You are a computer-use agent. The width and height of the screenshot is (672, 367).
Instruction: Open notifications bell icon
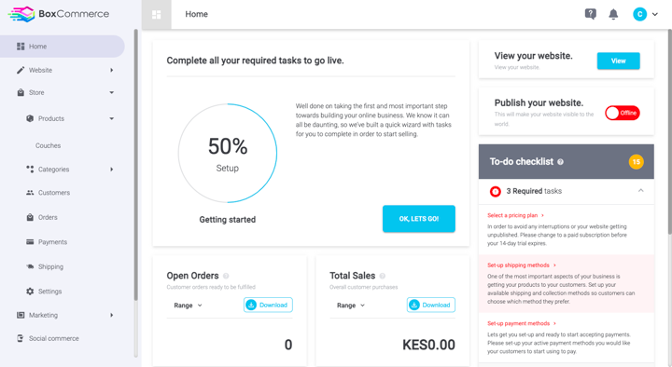click(613, 14)
